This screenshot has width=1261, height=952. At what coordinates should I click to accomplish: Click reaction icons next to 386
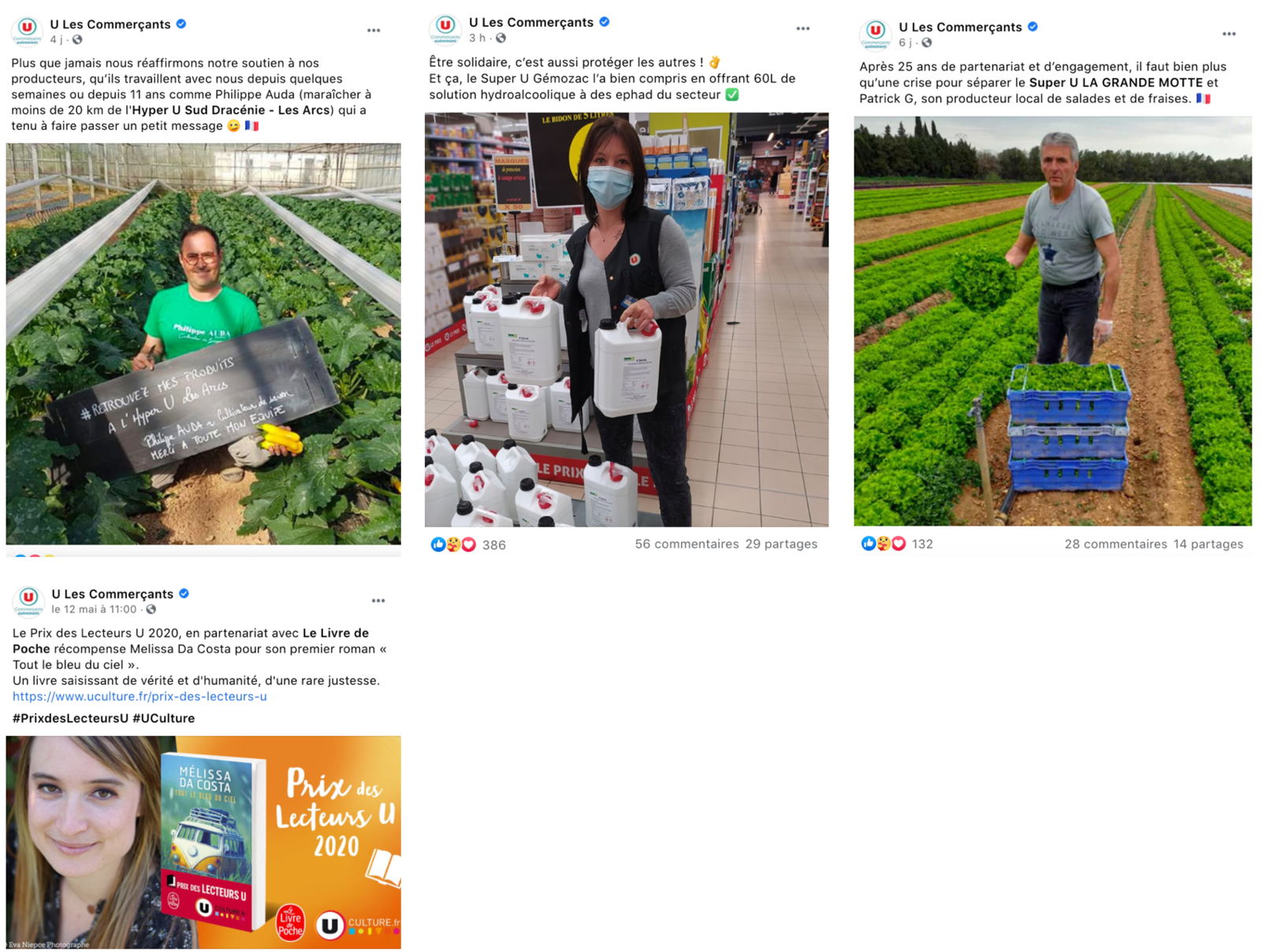coord(453,545)
